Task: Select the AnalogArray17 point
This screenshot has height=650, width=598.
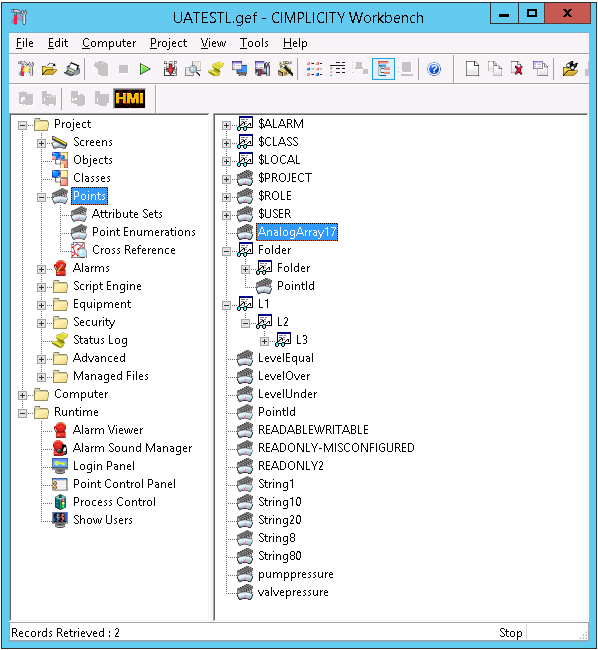Action: pyautogui.click(x=297, y=232)
